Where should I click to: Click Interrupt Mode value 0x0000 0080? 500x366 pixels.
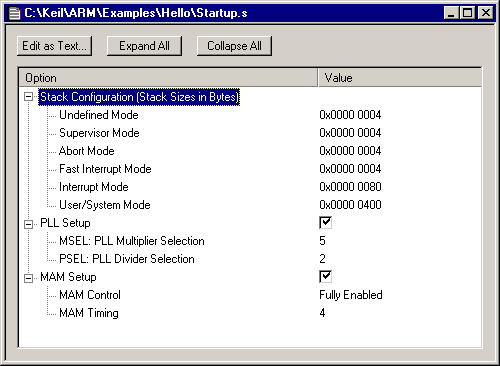[350, 187]
